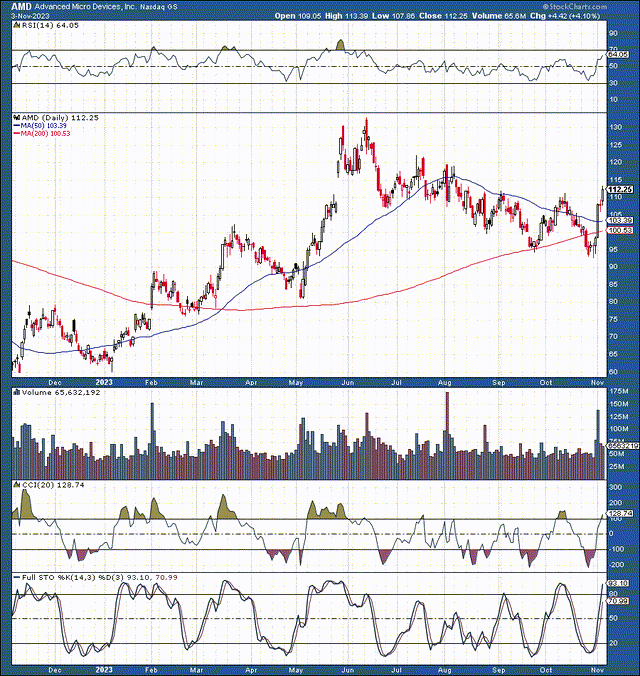Click the AMD (Daily) price legend
Image resolution: width=640 pixels, height=676 pixels.
coord(50,117)
